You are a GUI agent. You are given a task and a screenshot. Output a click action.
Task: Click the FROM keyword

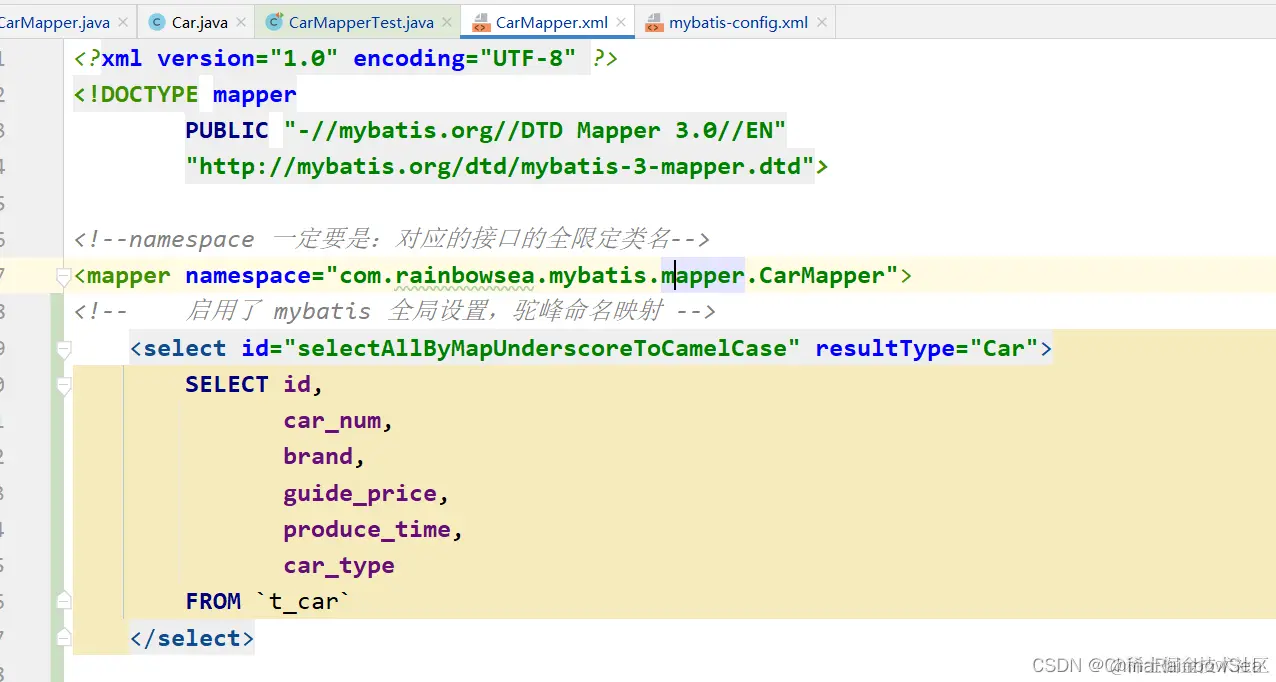(213, 602)
